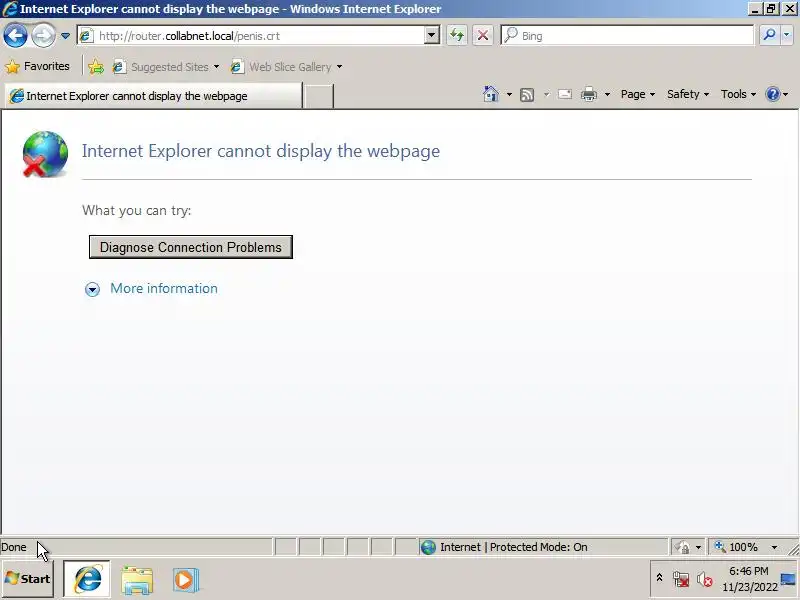Go to the Home page icon
800x600 pixels.
pyautogui.click(x=491, y=94)
